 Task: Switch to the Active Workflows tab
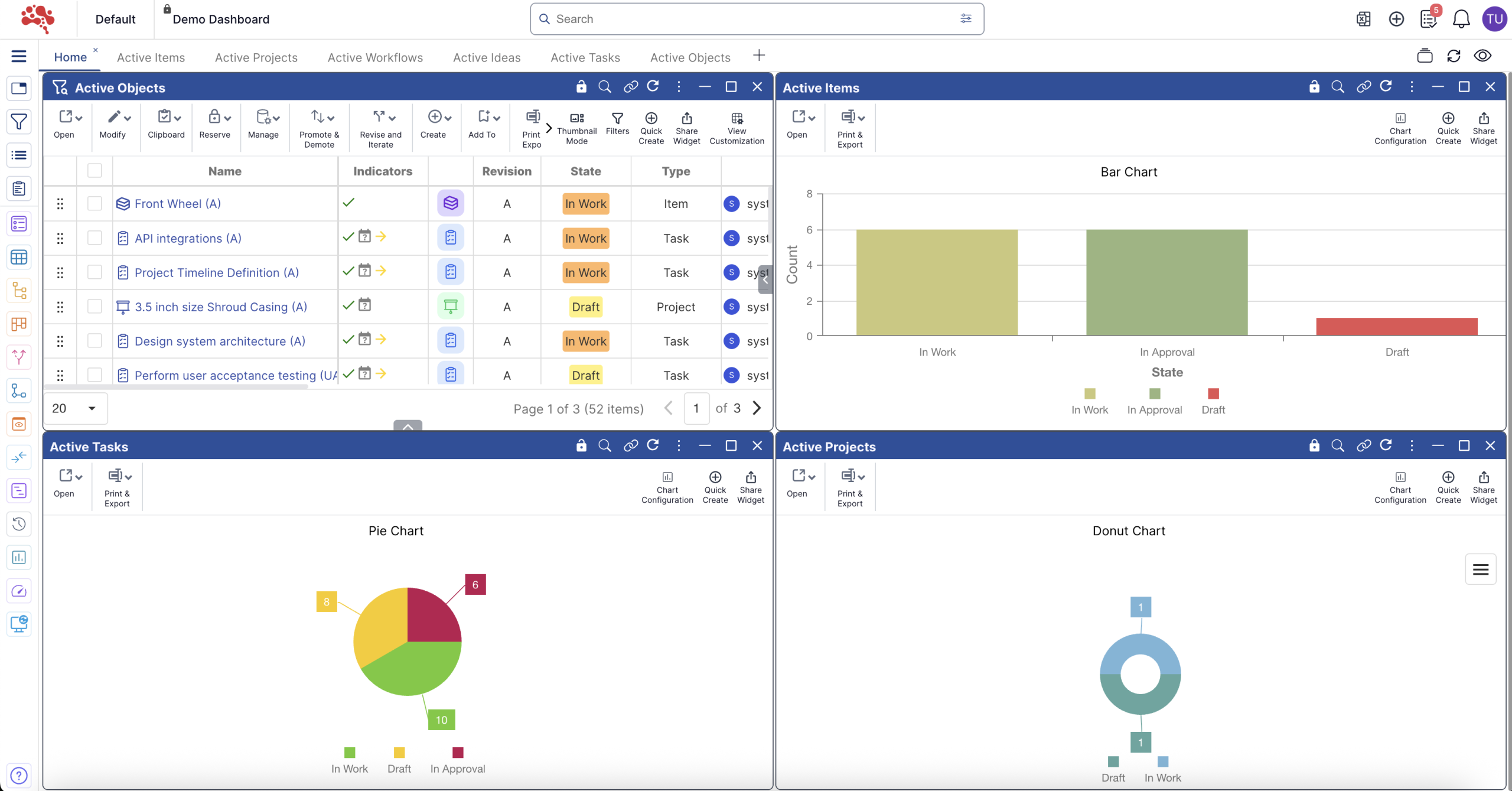click(x=375, y=57)
